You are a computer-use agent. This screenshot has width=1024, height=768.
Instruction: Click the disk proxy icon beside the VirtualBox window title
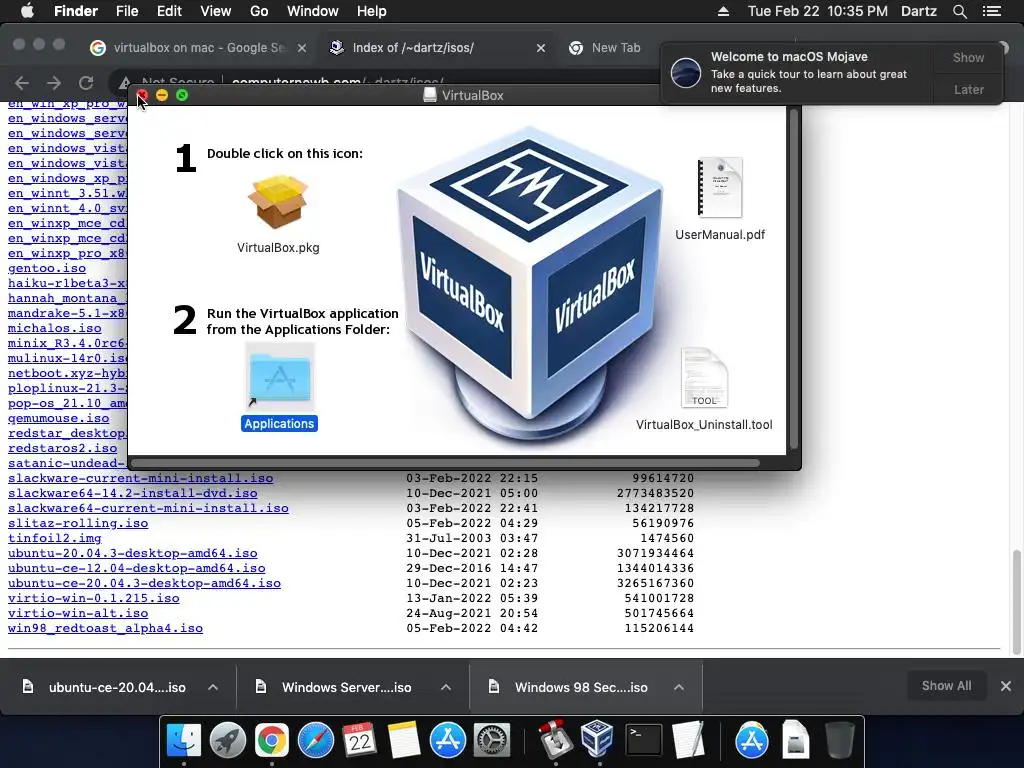(430, 95)
